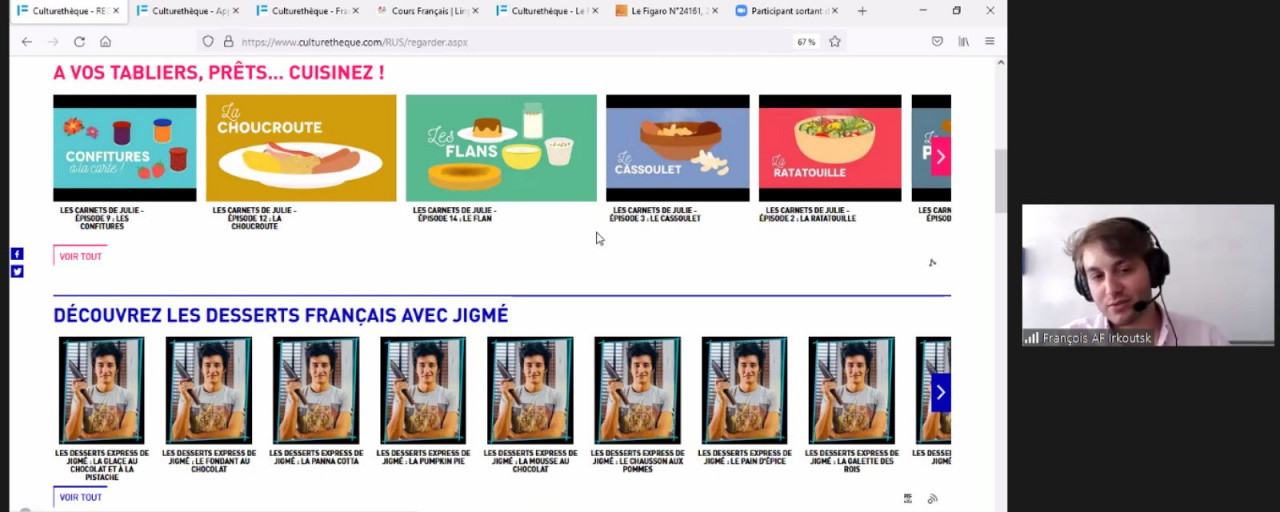Share on Twitter via sidebar icon
Image resolution: width=1280 pixels, height=512 pixels.
click(x=17, y=271)
